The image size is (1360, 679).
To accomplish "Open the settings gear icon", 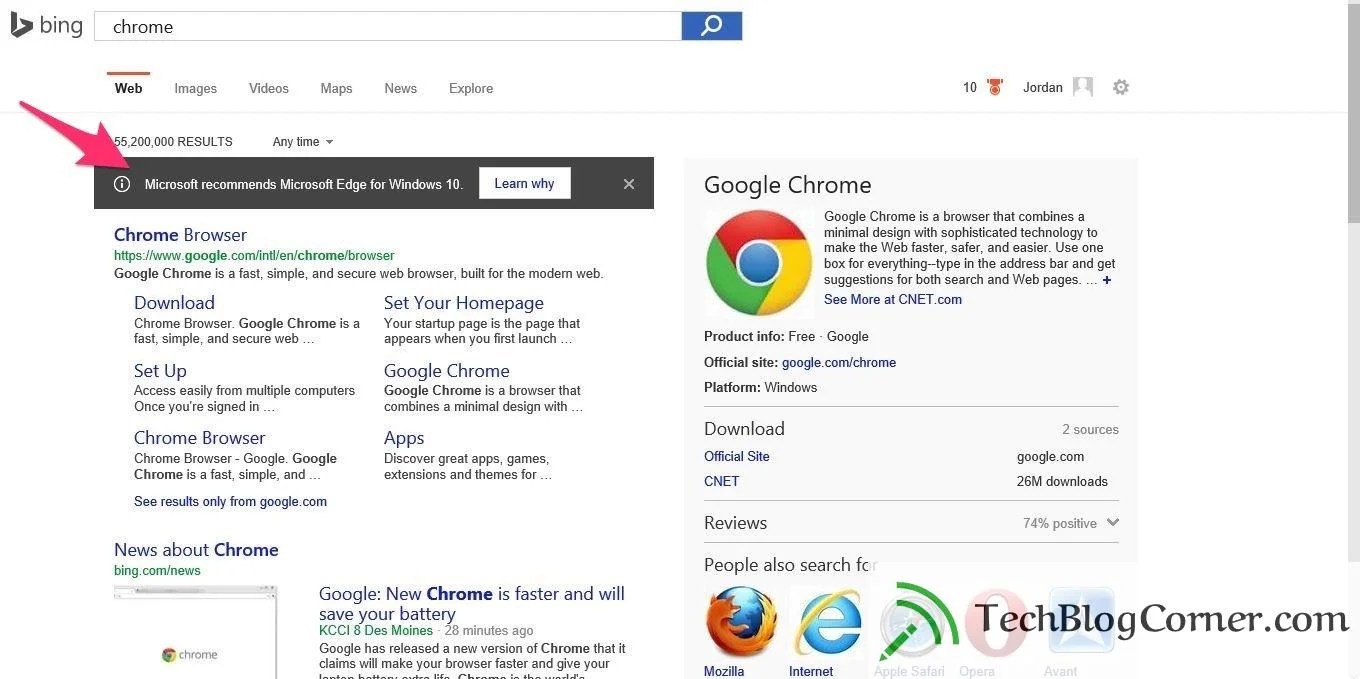I will coord(1121,87).
